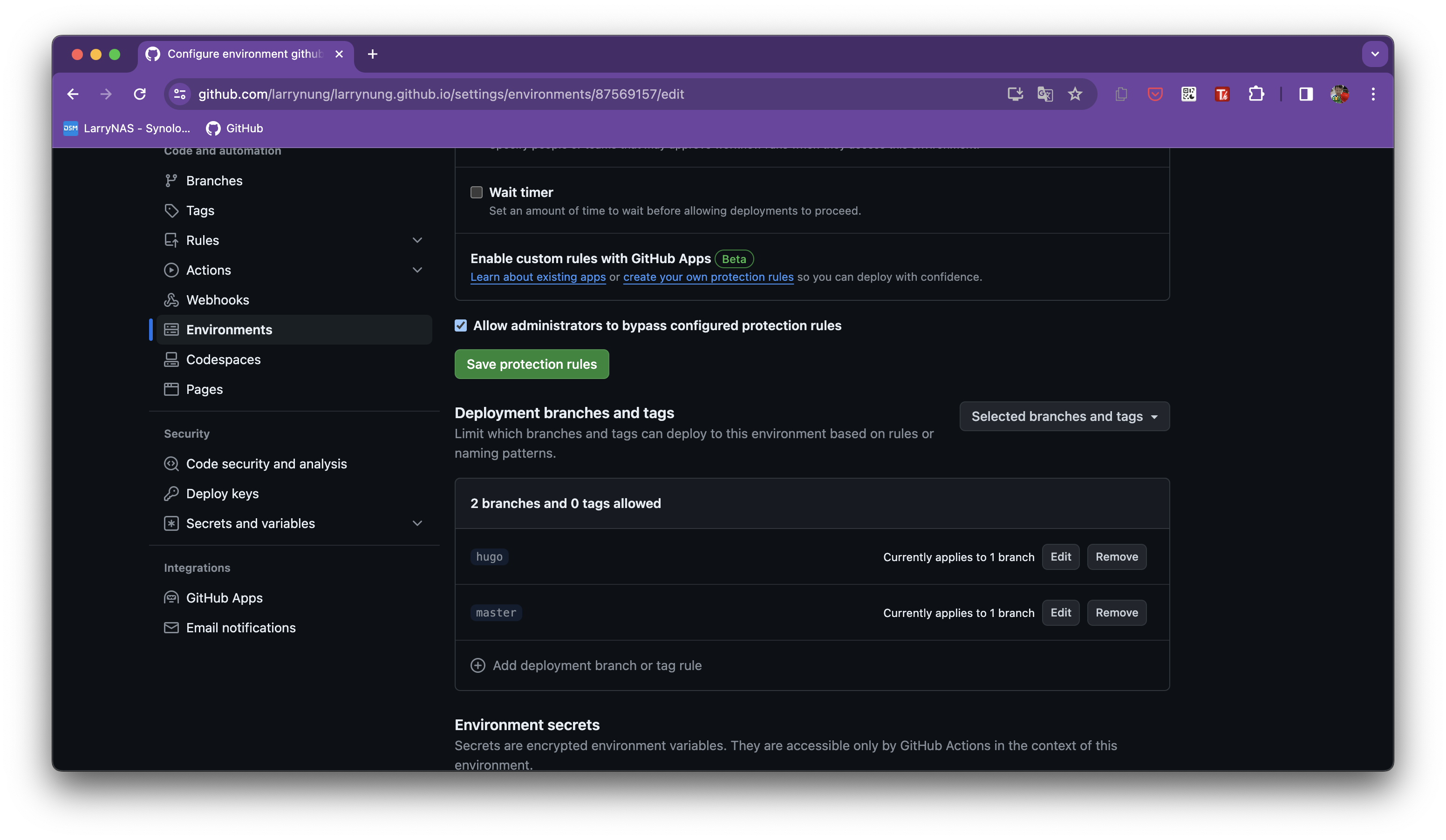This screenshot has width=1446, height=840.
Task: Expand the Actions chevron
Action: click(417, 270)
